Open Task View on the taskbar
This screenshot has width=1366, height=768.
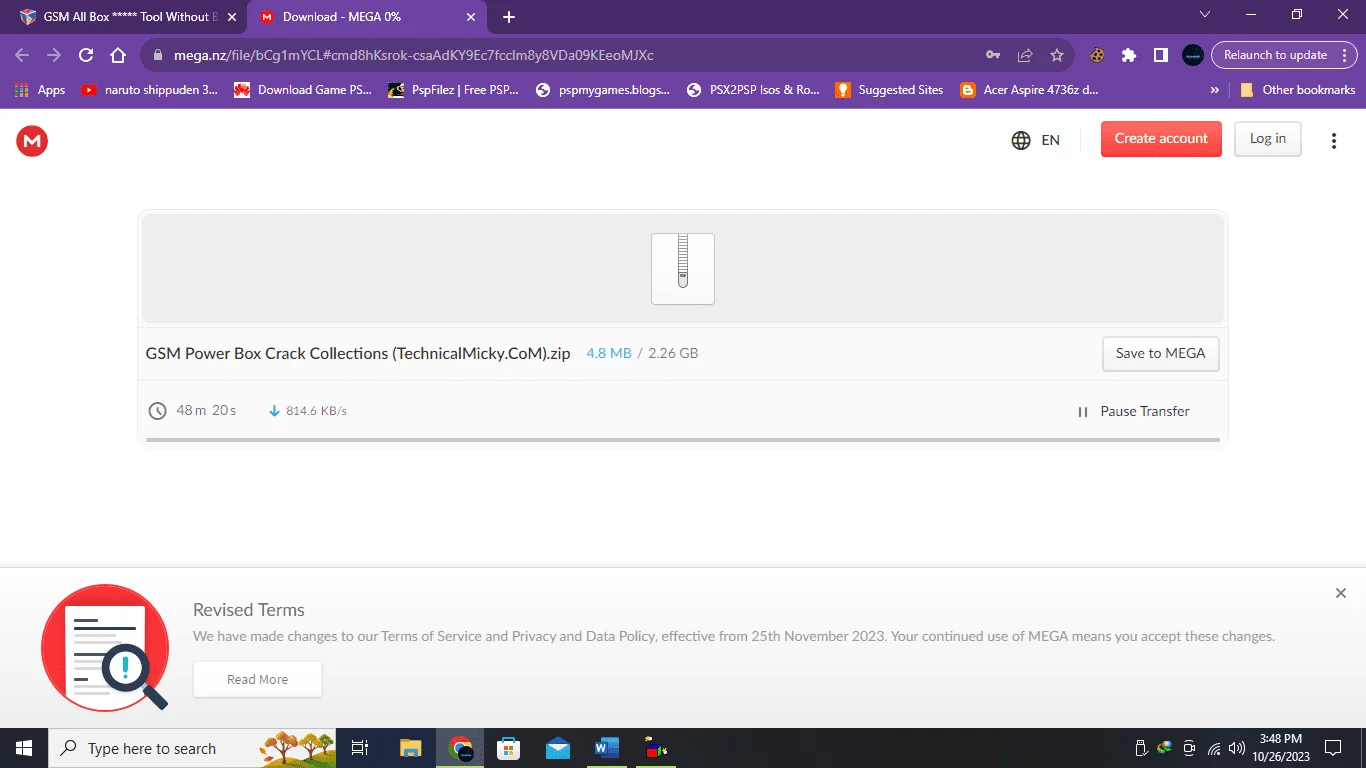(x=361, y=748)
